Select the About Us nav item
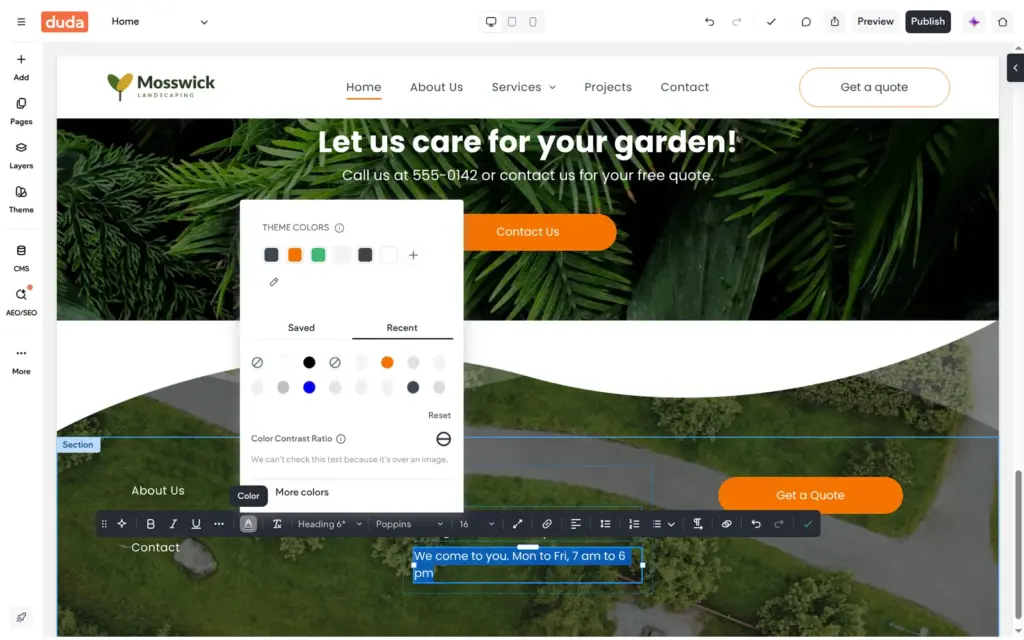 (x=436, y=87)
